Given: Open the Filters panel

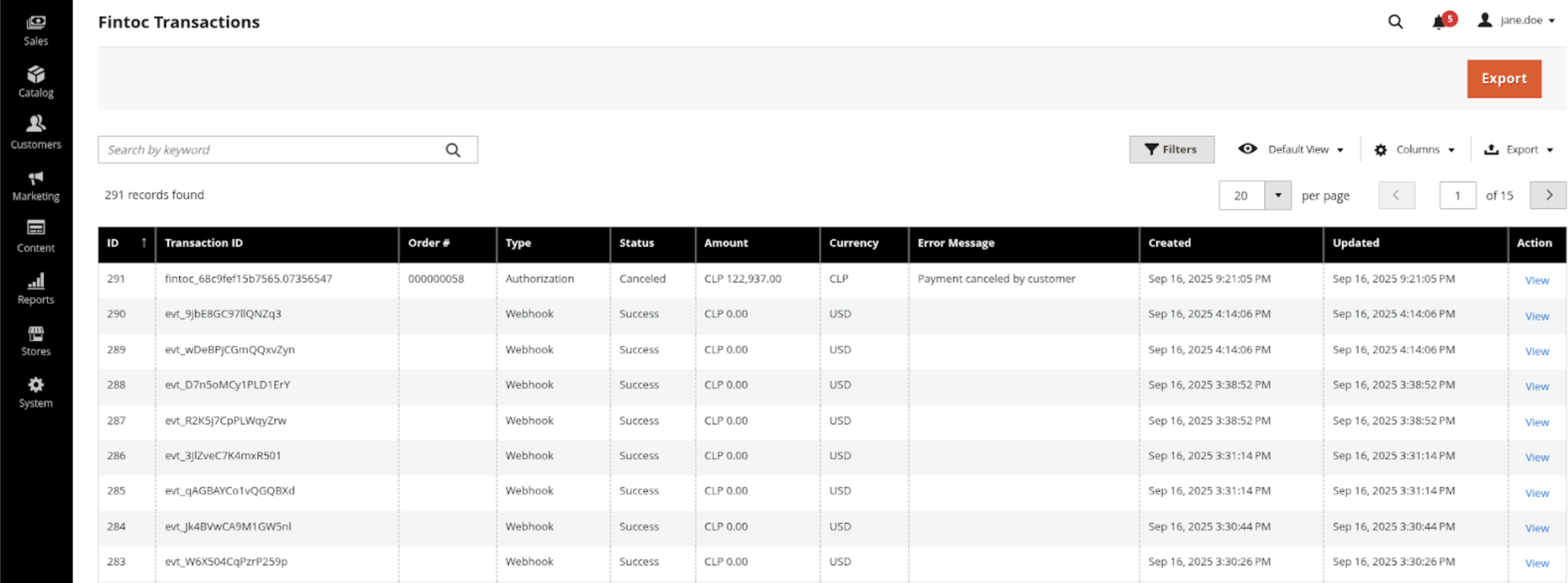Looking at the screenshot, I should pos(1171,150).
